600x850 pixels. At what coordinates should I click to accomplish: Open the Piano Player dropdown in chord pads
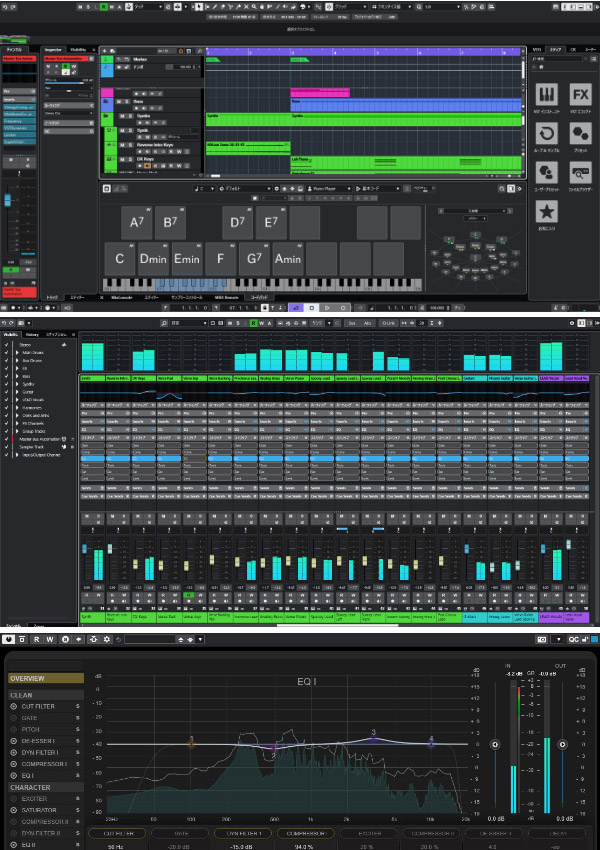tap(329, 189)
